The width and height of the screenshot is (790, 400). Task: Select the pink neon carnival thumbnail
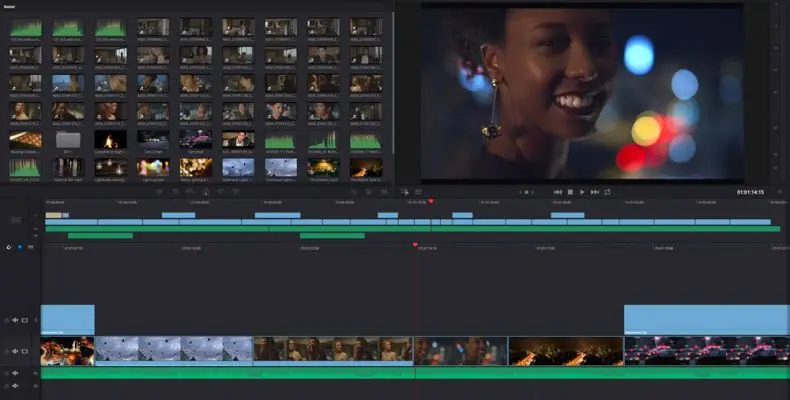196,140
